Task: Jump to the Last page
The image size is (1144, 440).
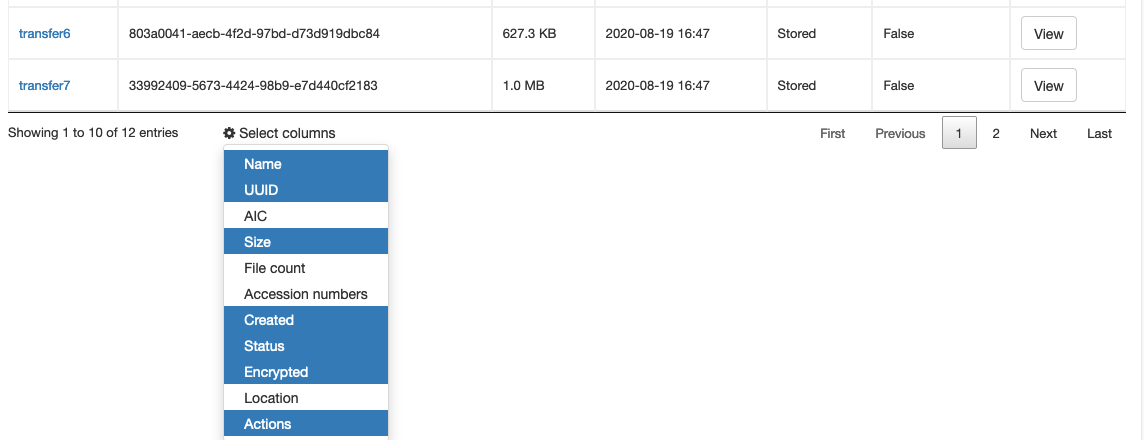Action: tap(1099, 133)
